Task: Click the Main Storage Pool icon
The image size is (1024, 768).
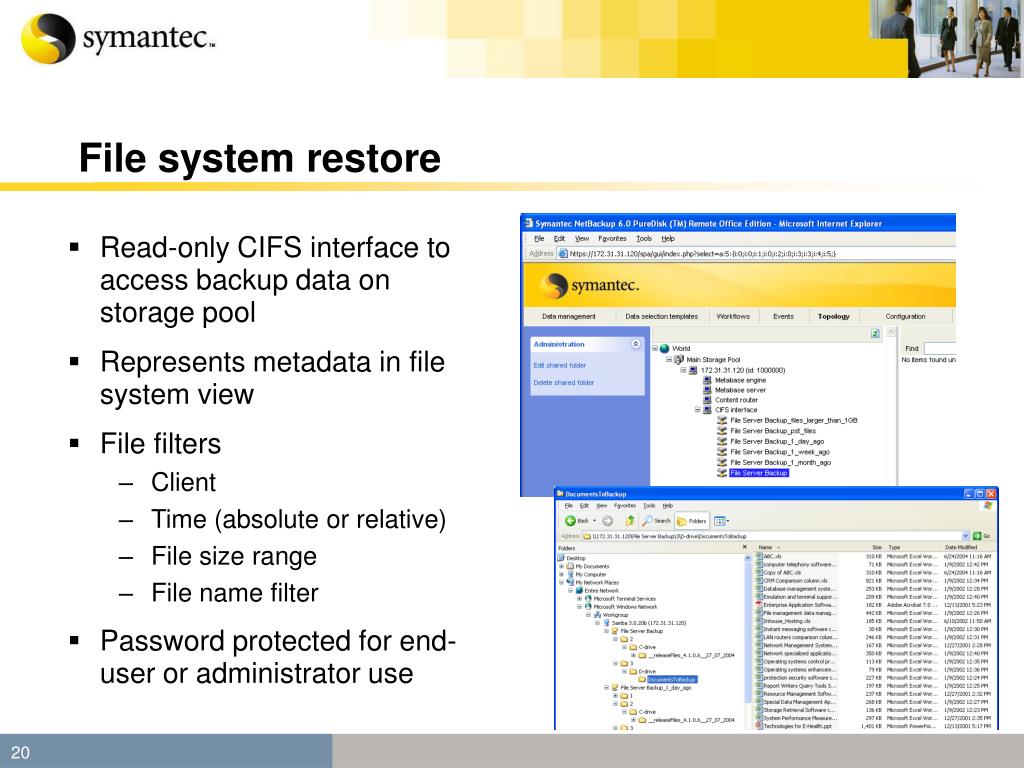Action: click(679, 359)
